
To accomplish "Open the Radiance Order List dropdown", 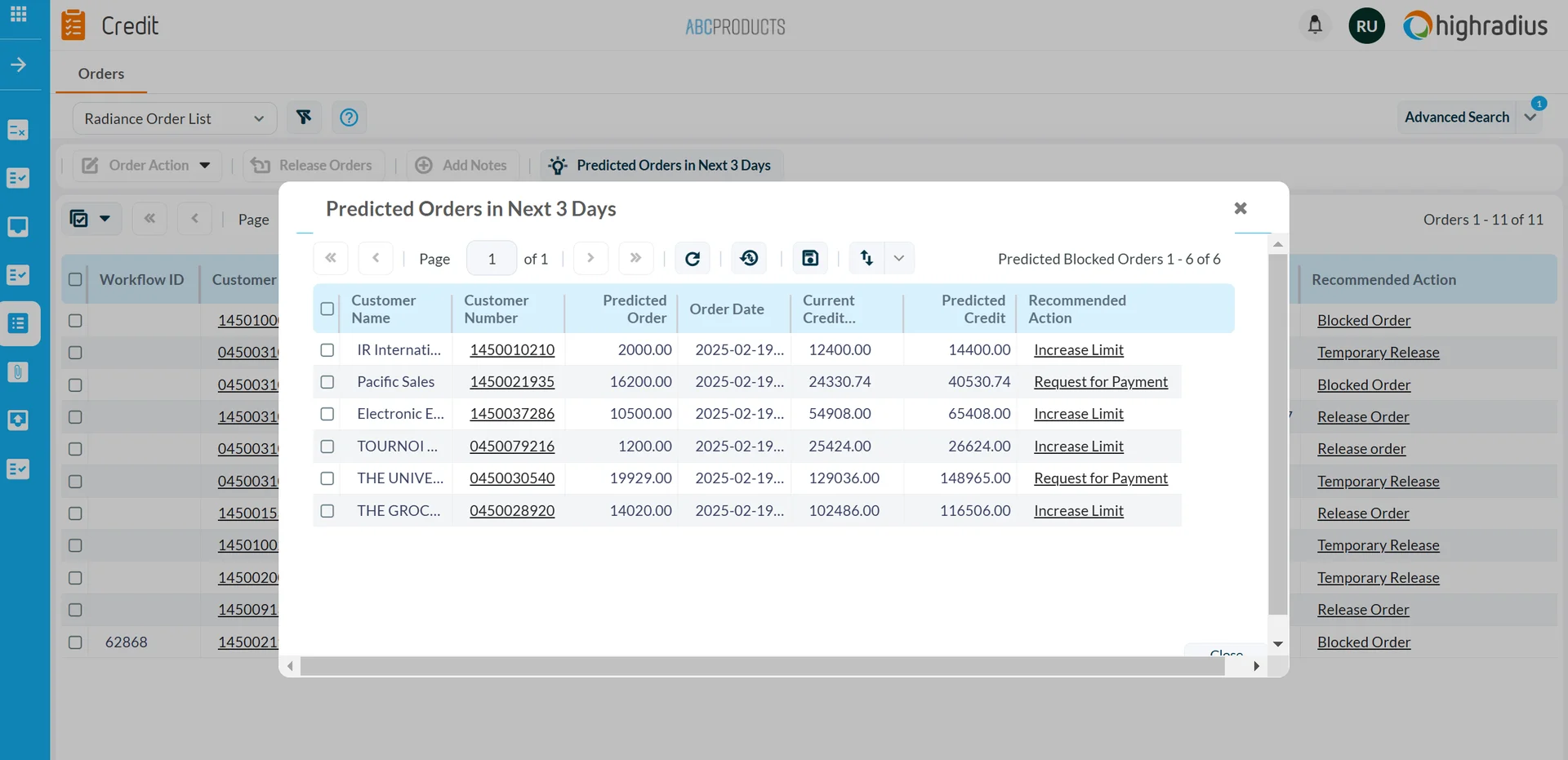I will pos(175,118).
